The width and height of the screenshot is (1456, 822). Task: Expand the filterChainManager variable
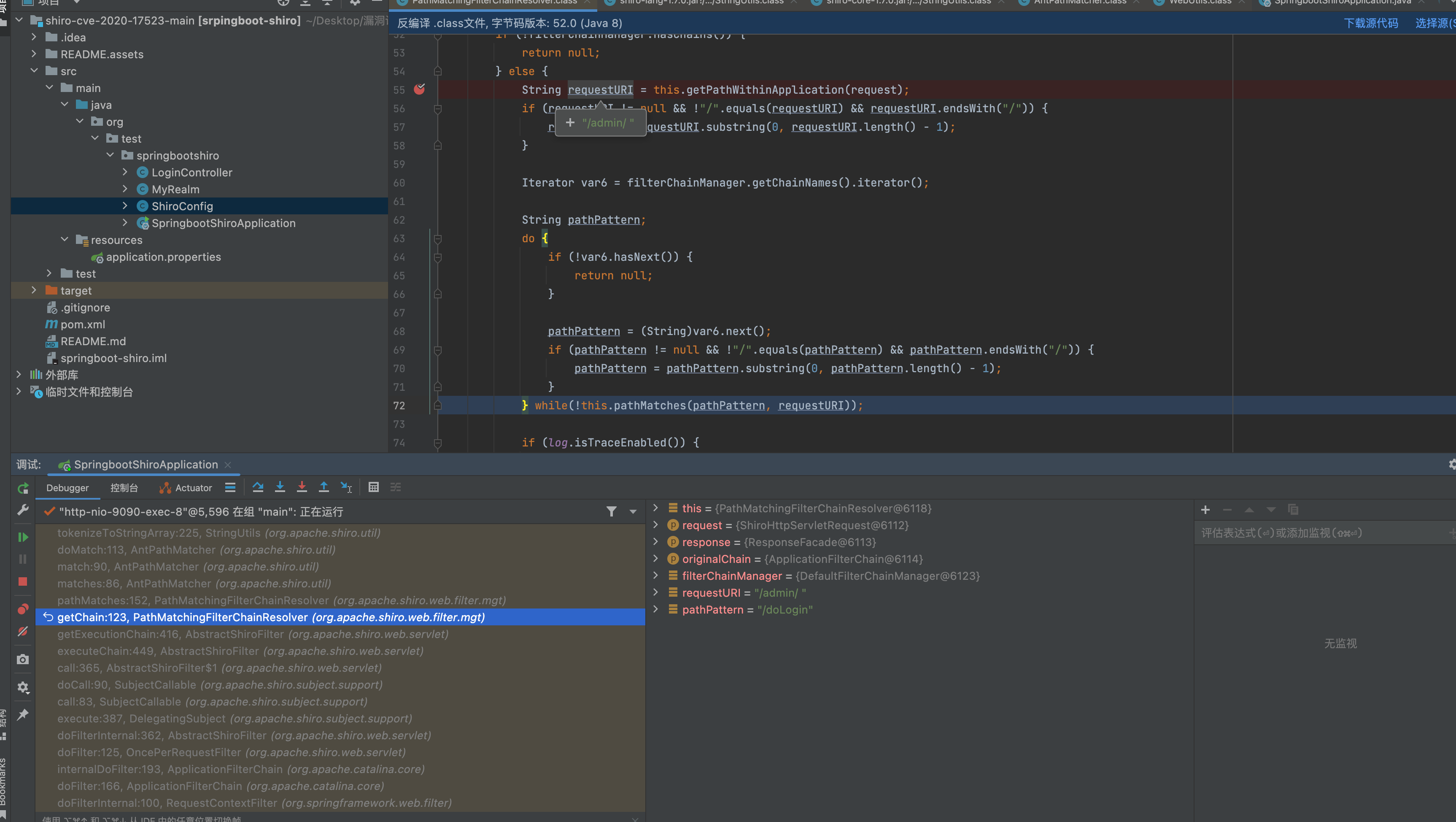[x=655, y=576]
